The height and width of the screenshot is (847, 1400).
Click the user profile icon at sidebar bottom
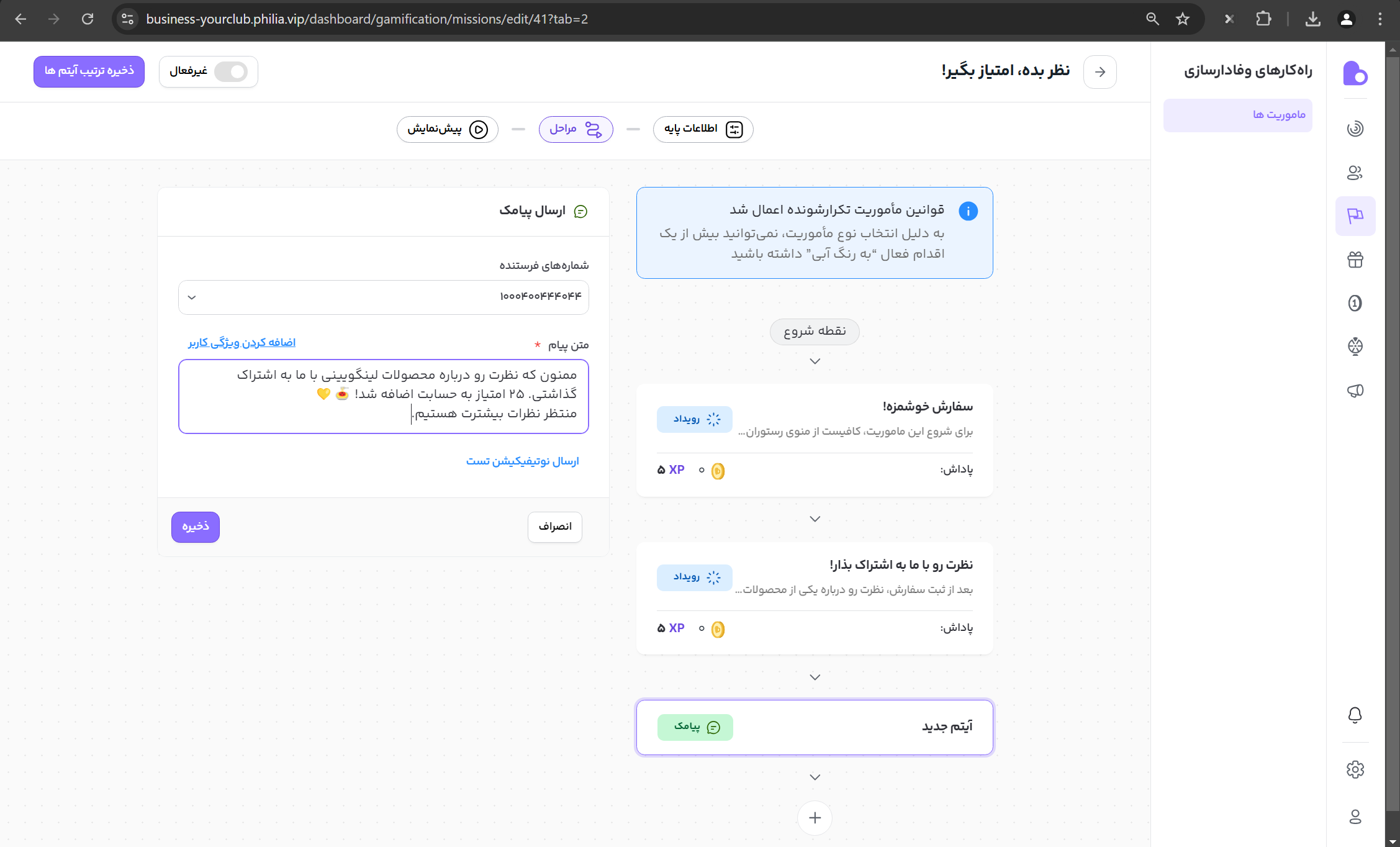pyautogui.click(x=1355, y=817)
